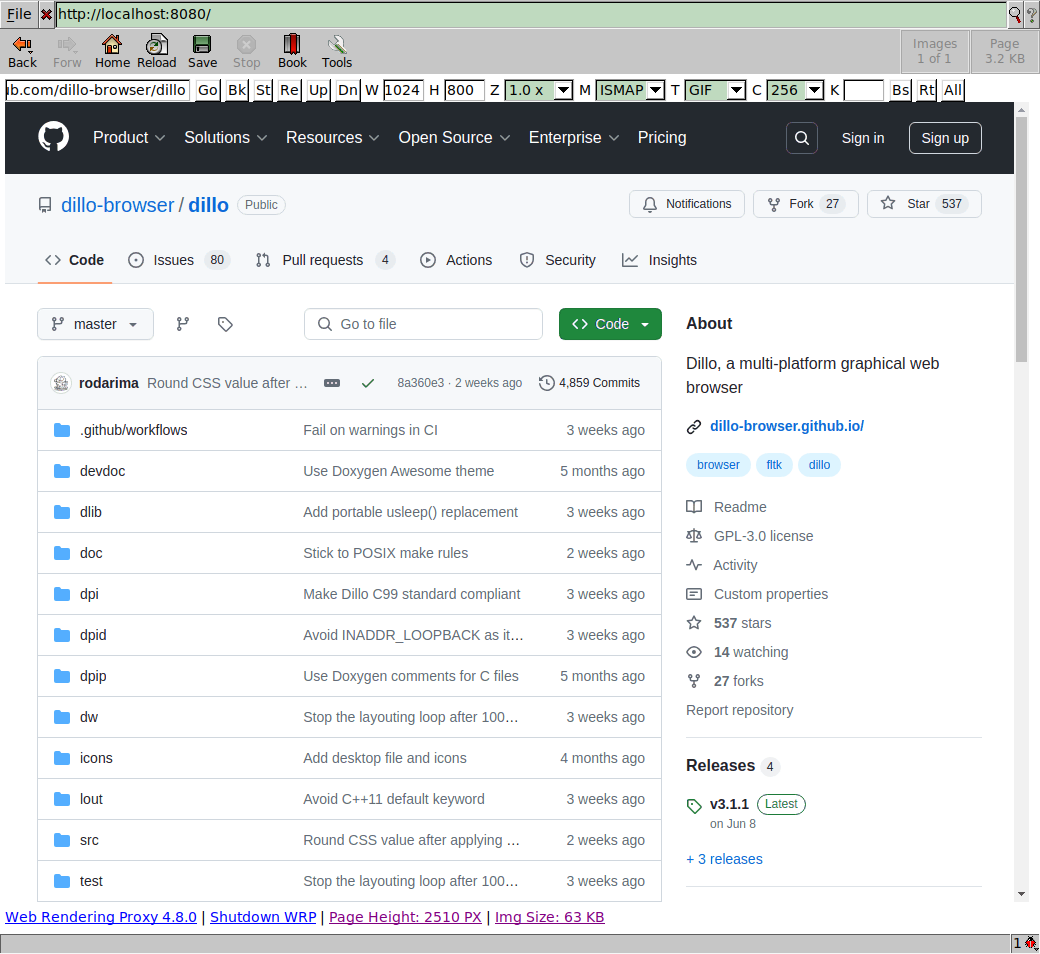Viewport: 1040px width, 954px height.
Task: Click the green check status icon
Action: (368, 383)
